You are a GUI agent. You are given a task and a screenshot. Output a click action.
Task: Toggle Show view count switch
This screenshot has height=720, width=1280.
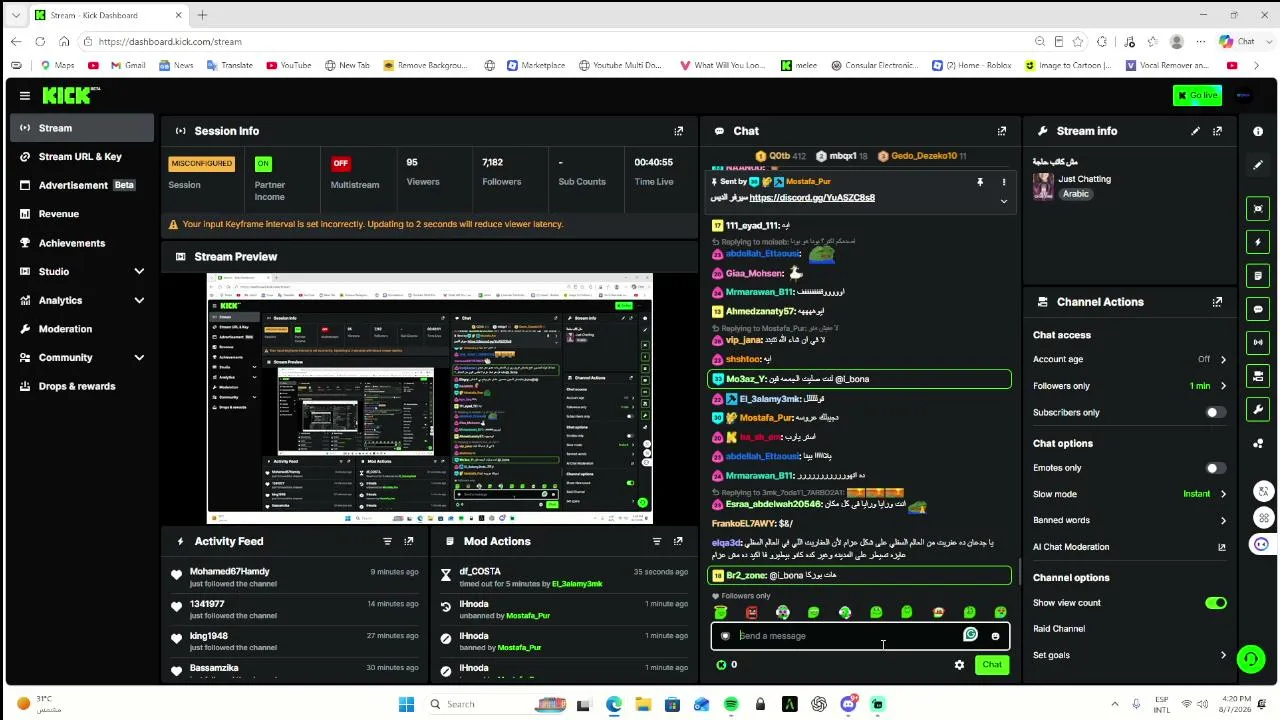1215,603
